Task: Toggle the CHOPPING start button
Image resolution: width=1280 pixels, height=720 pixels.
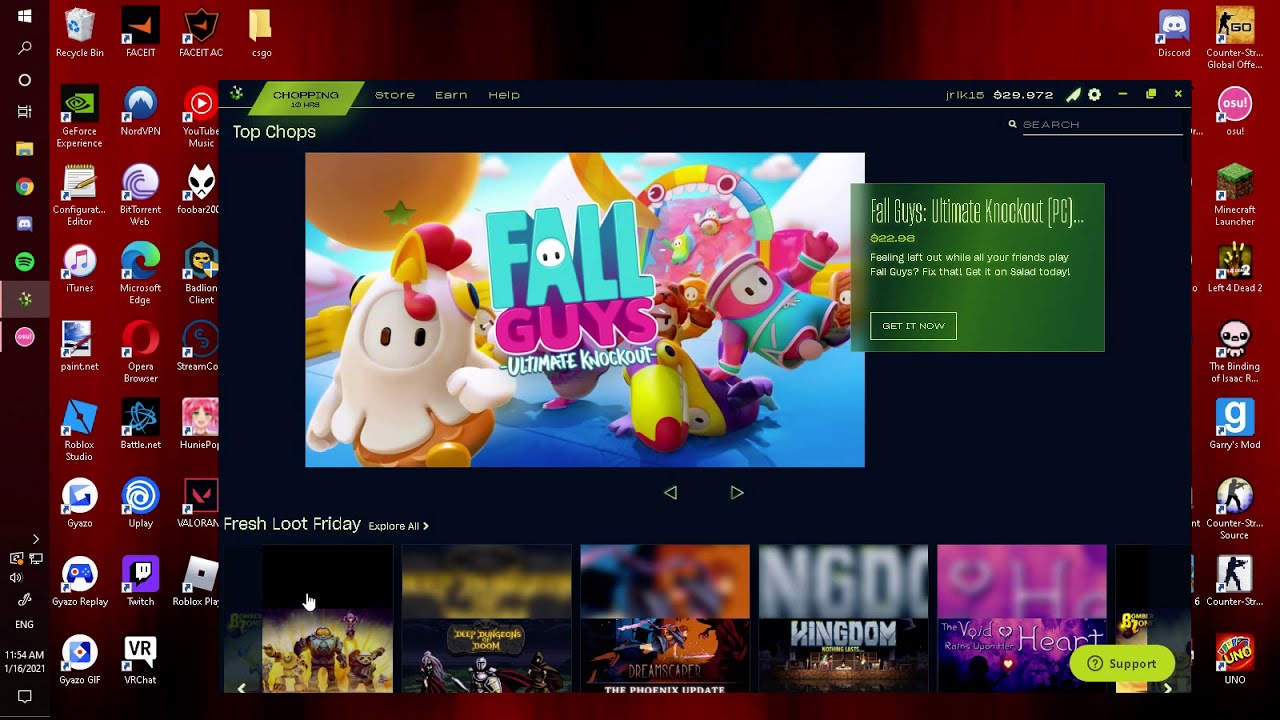Action: click(304, 97)
